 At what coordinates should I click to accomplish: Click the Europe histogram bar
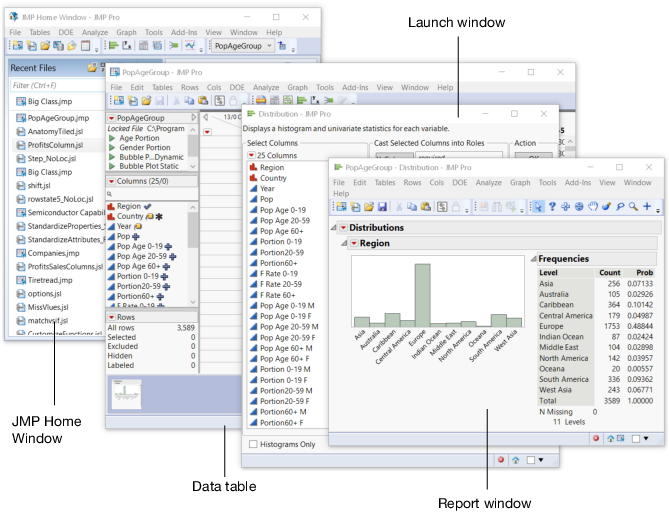(x=422, y=295)
